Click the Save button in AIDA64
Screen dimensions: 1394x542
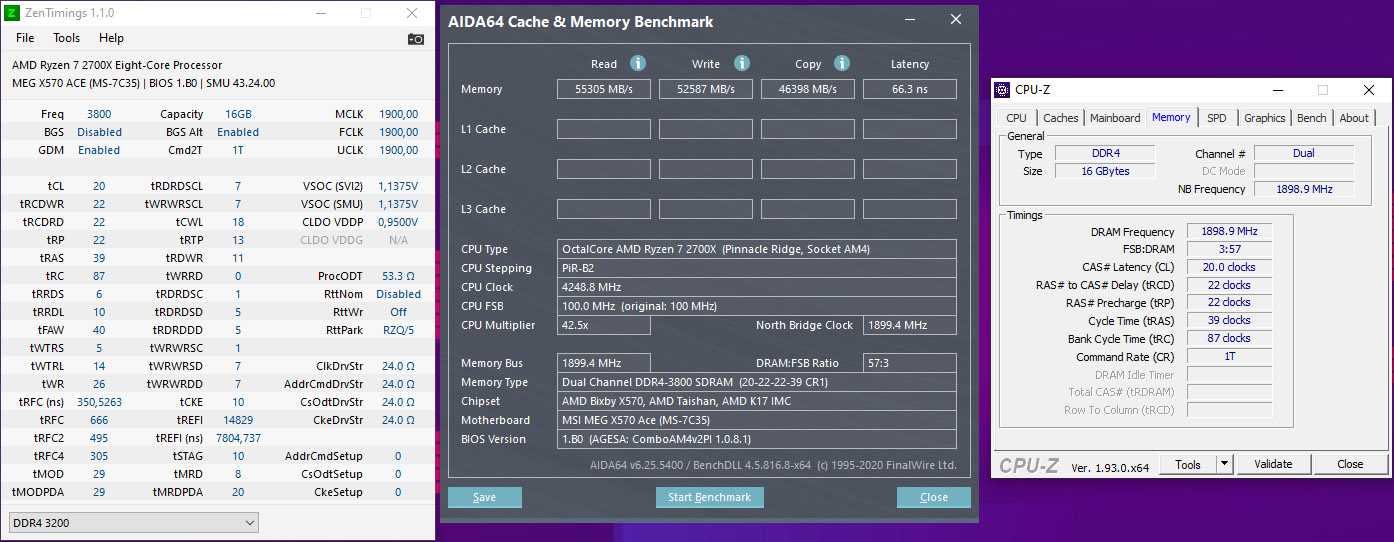coord(484,497)
